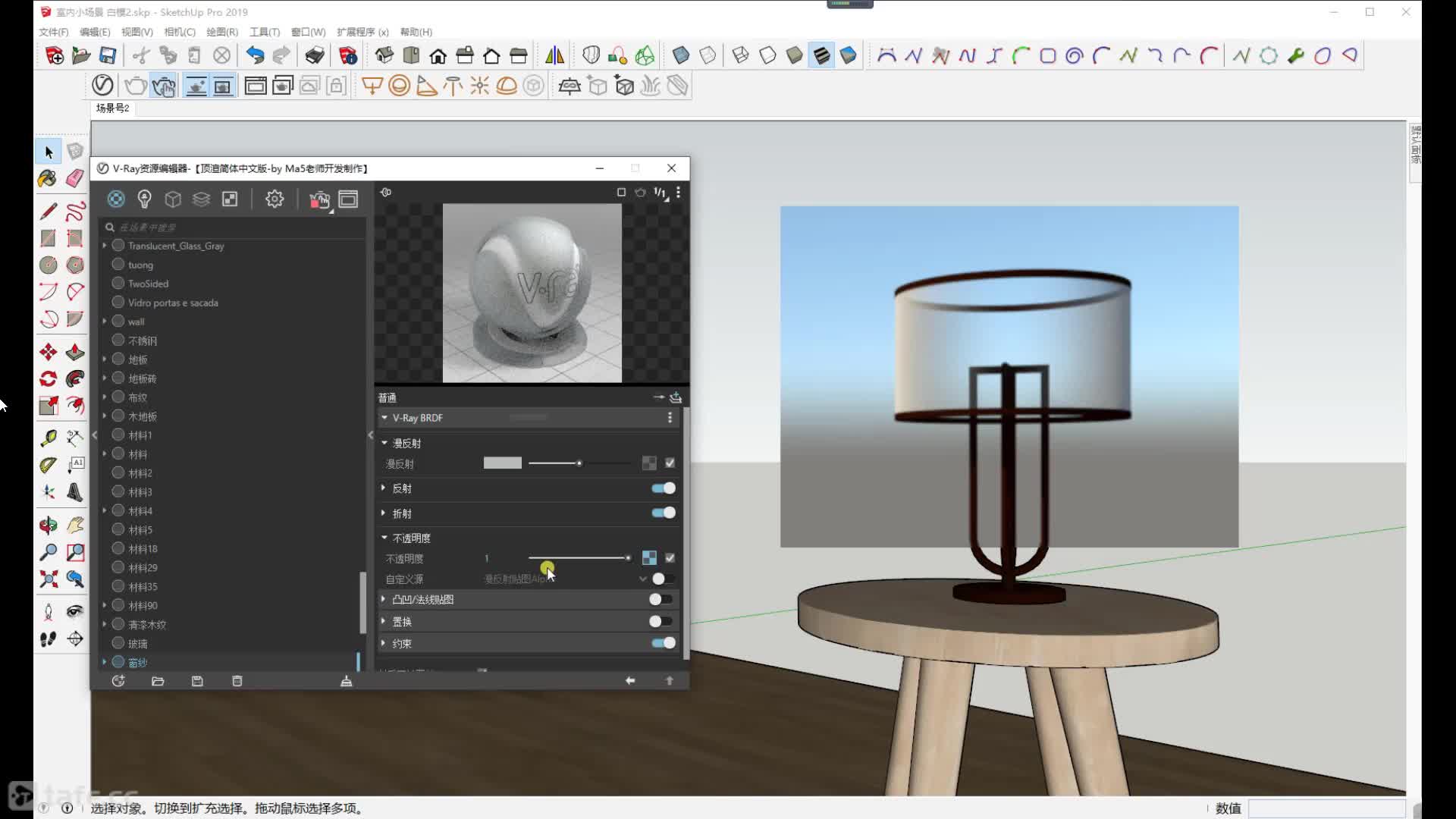Viewport: 1456px width, 819px height.
Task: Open the 扩展程序 (x) menu
Action: click(362, 32)
